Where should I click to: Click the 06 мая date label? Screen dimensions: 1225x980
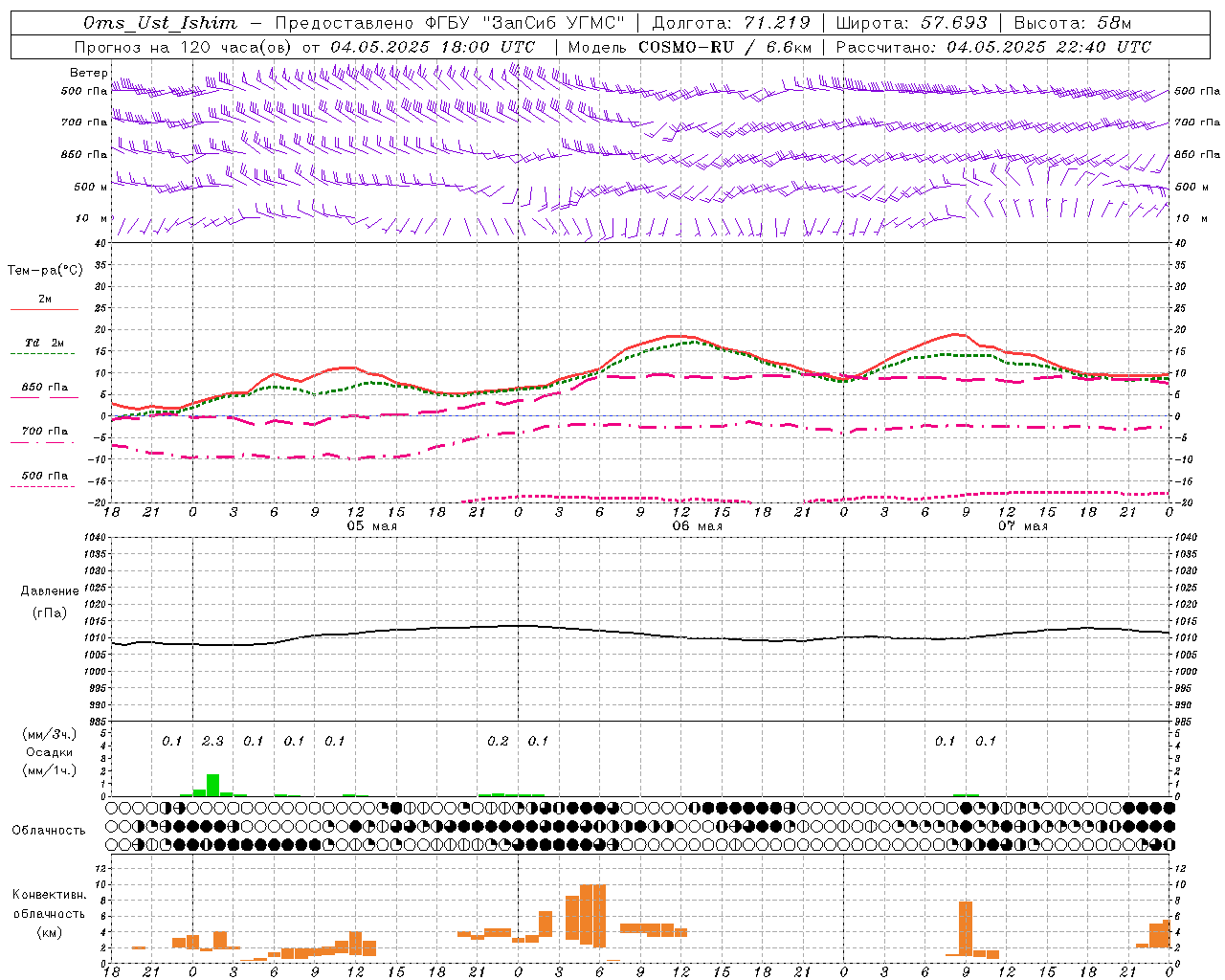pos(697,526)
